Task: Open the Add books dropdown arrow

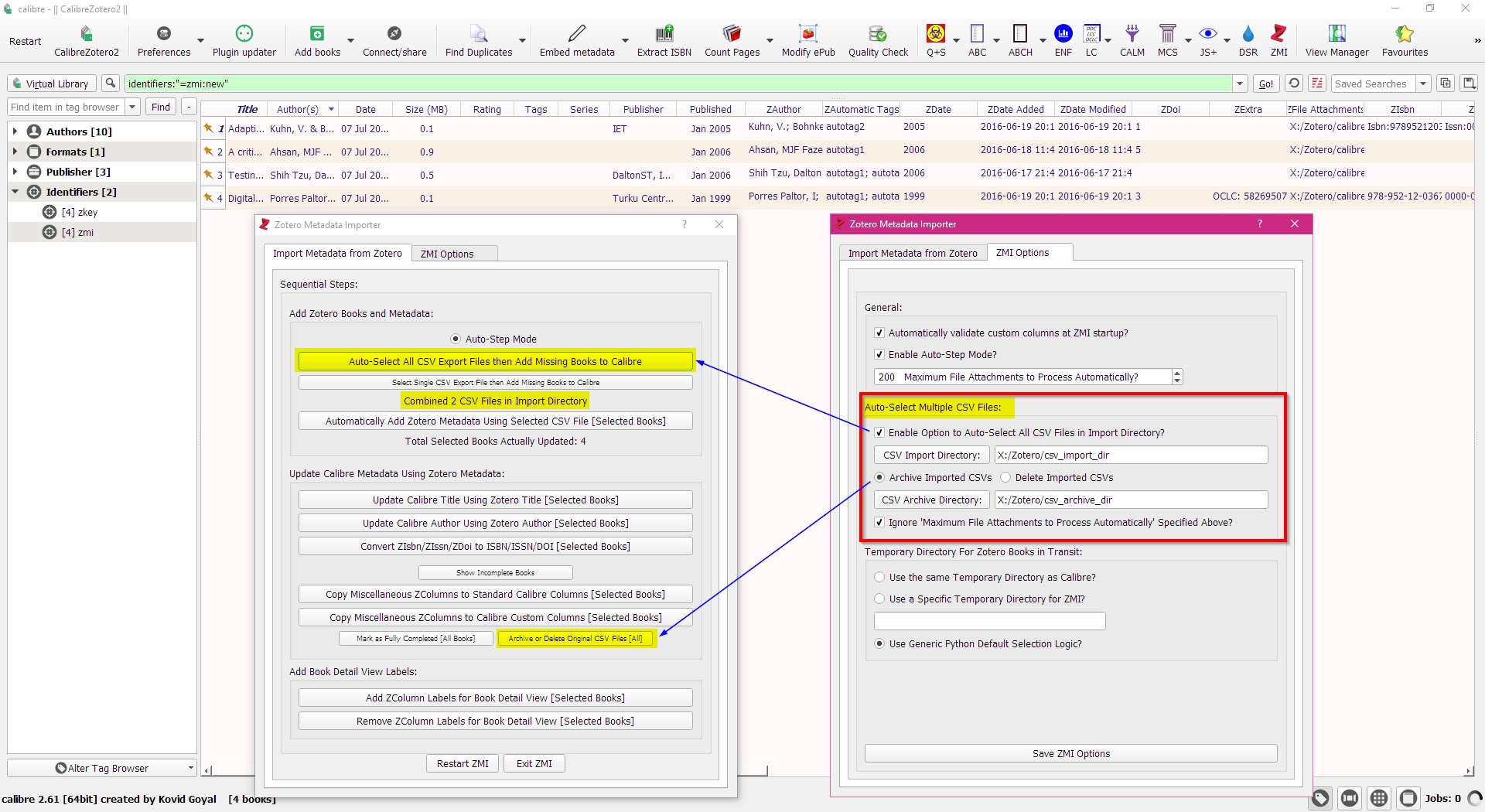Action: (350, 41)
